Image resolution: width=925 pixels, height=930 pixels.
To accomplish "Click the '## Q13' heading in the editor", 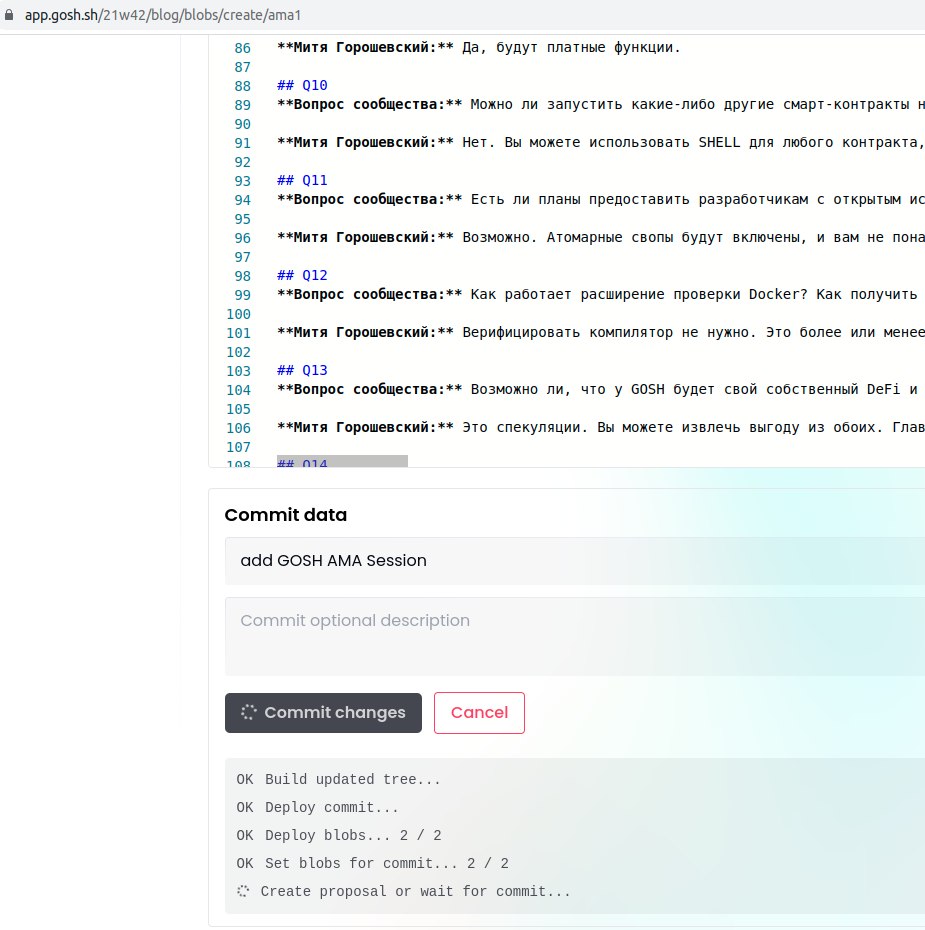I will [x=302, y=371].
